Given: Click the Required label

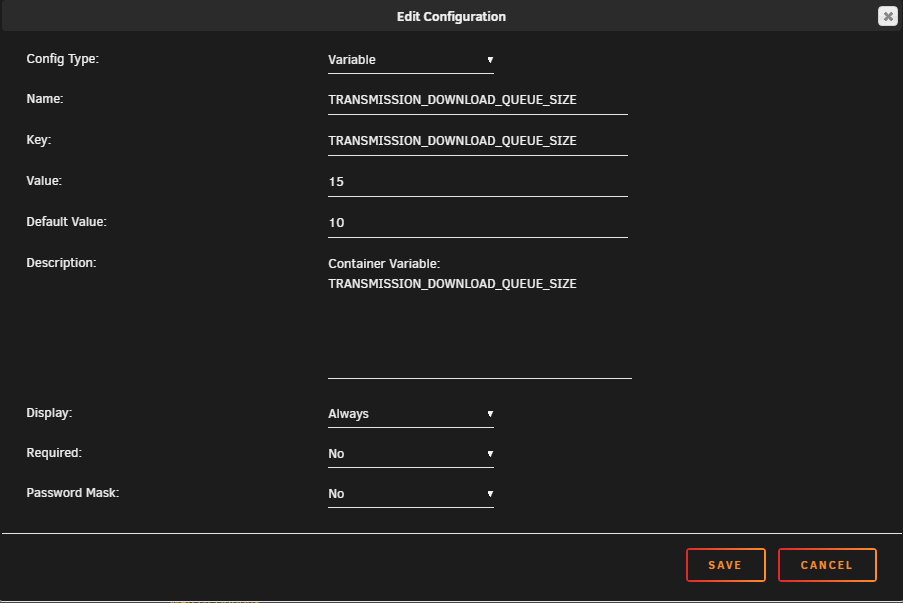Looking at the screenshot, I should pyautogui.click(x=54, y=453).
